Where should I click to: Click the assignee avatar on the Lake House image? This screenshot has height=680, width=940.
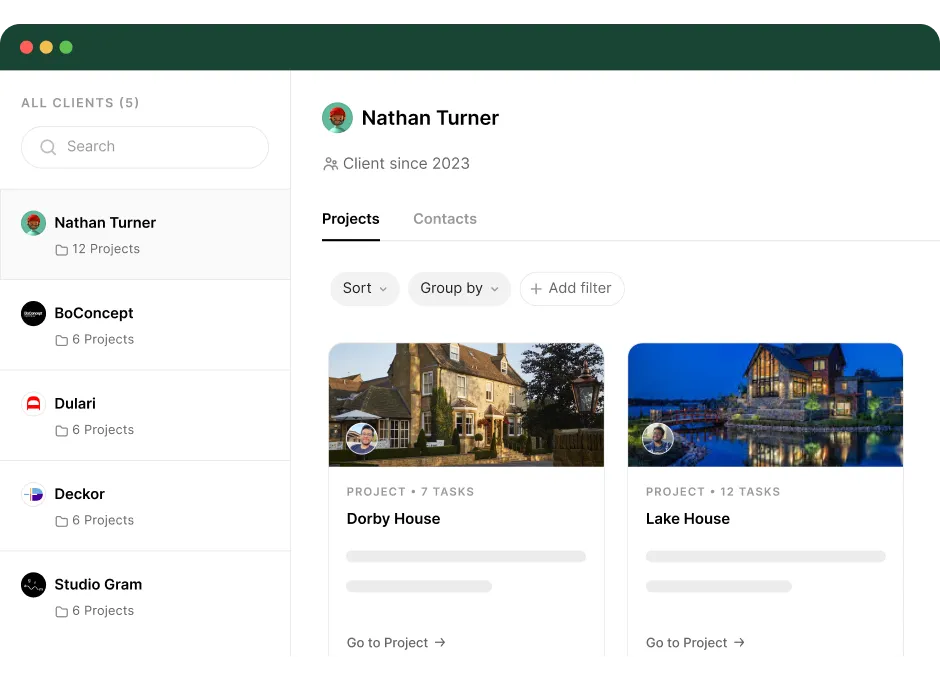click(x=658, y=438)
